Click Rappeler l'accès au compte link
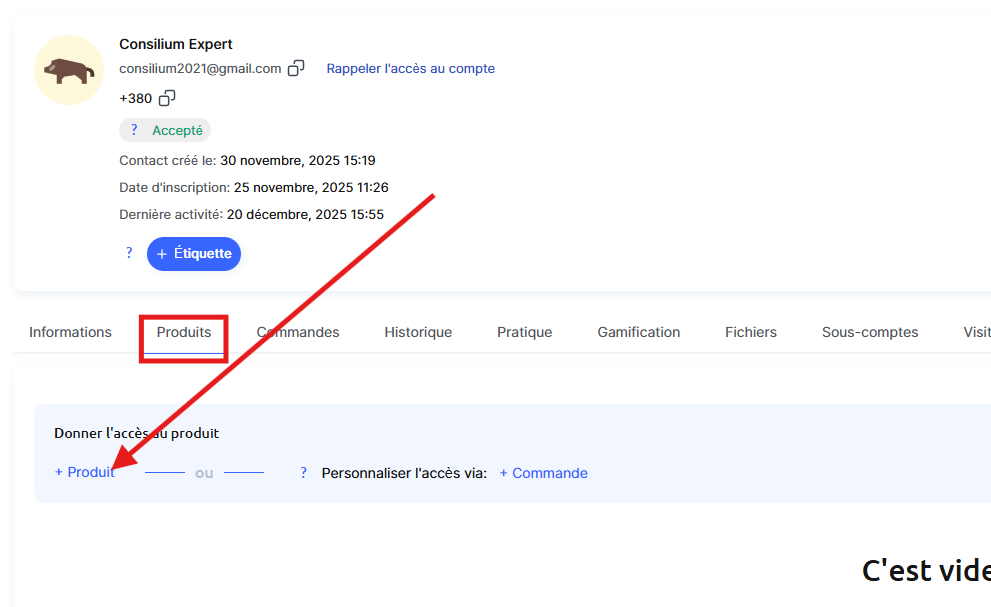This screenshot has height=607, width=991. [410, 69]
